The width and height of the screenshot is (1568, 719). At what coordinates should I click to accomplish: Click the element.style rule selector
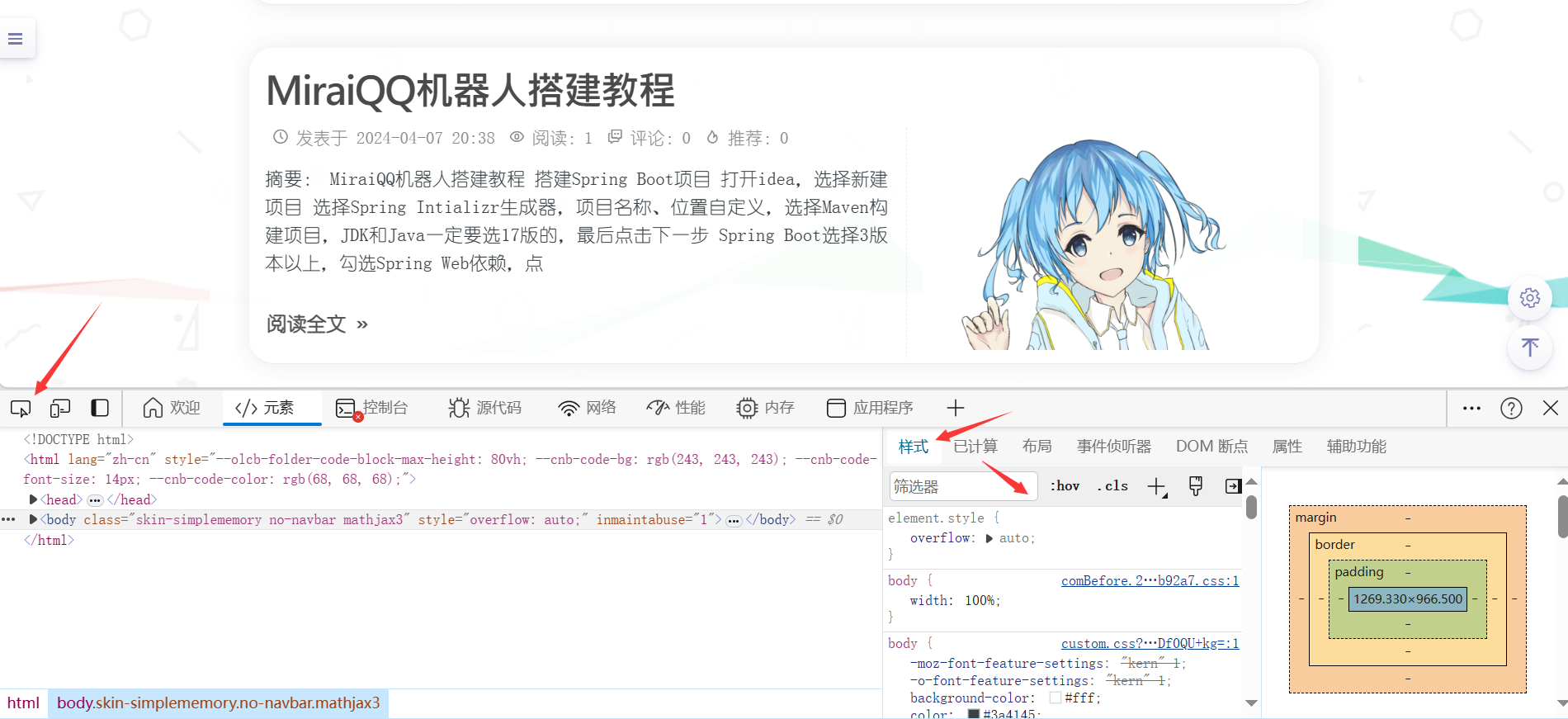tap(936, 518)
